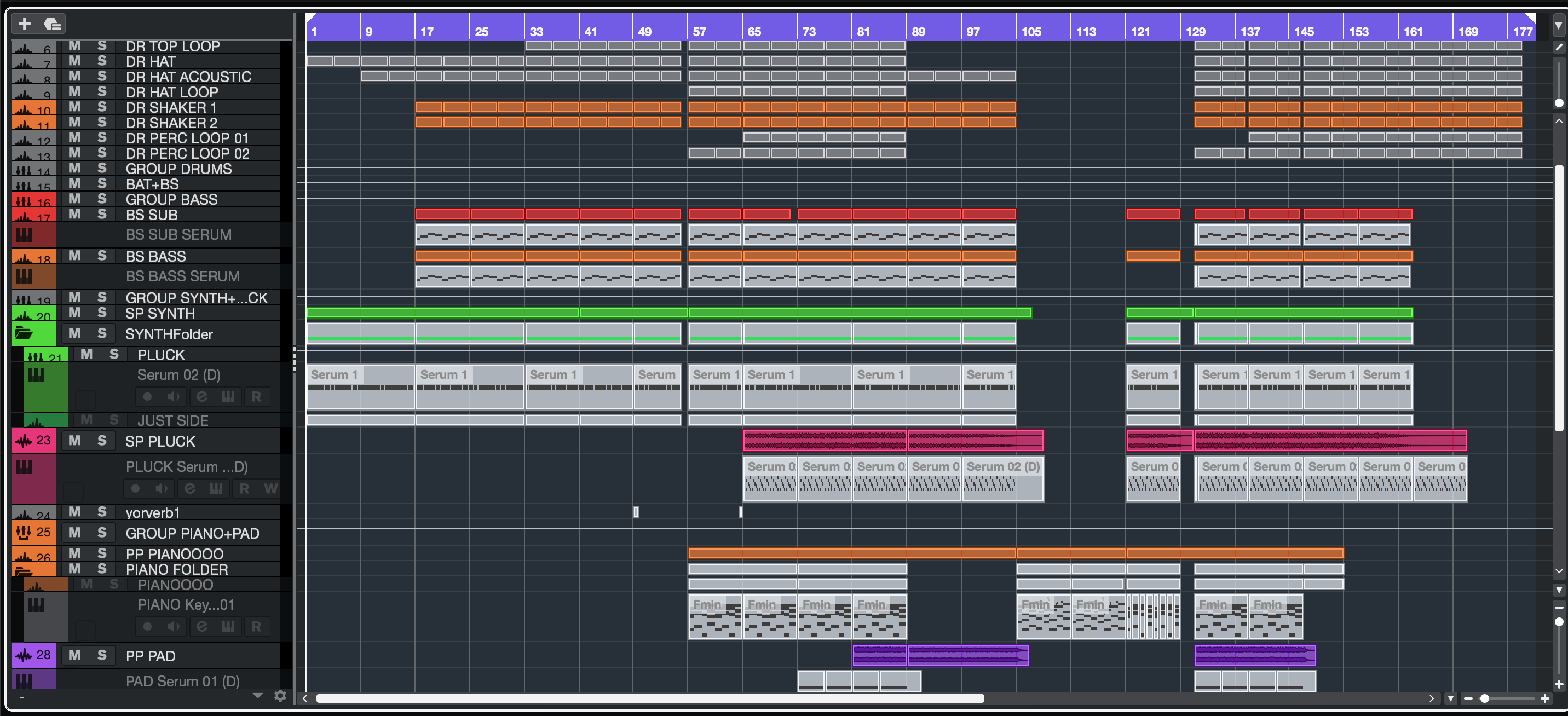
Task: Select first purple PP PAD audio clip
Action: 880,655
